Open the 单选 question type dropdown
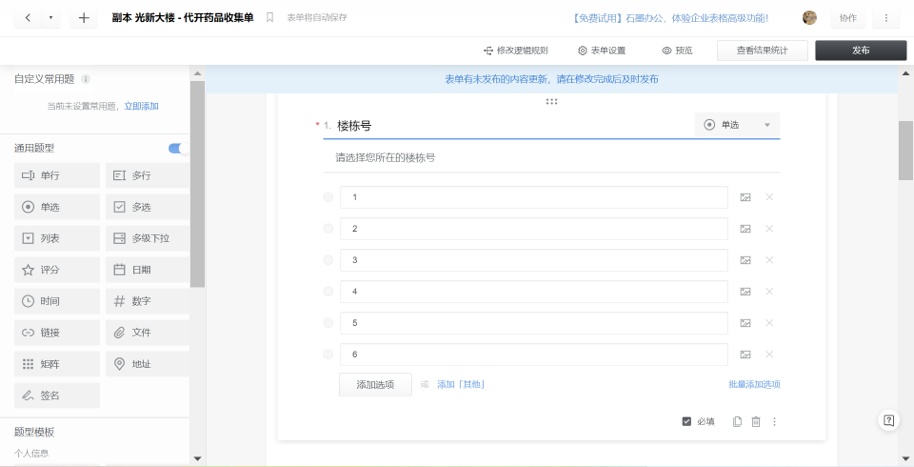 coord(737,125)
